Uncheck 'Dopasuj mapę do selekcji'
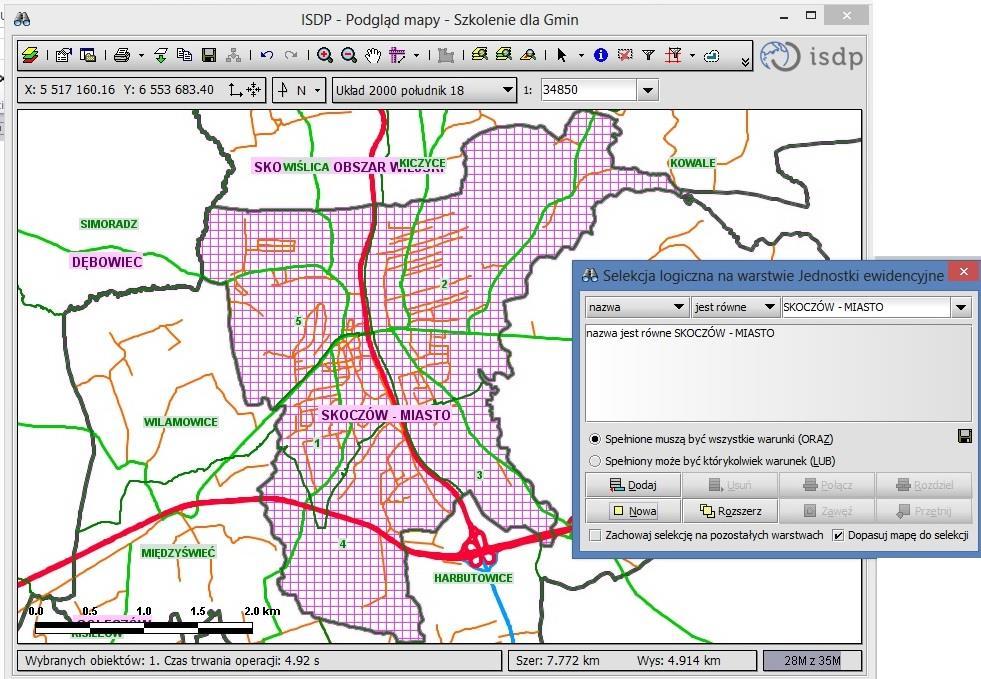This screenshot has width=981, height=679. [x=838, y=535]
